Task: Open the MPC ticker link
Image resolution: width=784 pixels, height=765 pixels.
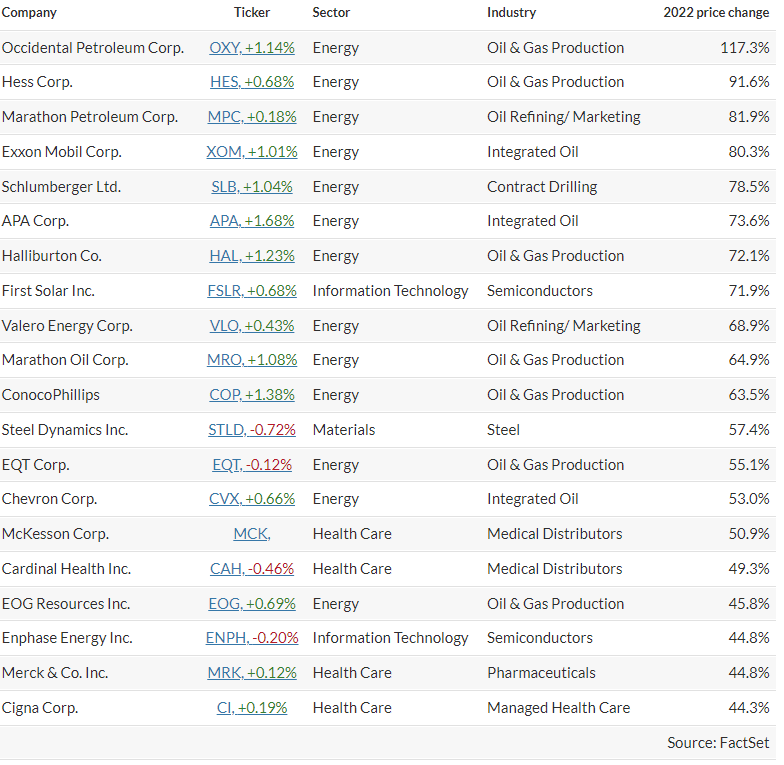Action: click(x=252, y=117)
